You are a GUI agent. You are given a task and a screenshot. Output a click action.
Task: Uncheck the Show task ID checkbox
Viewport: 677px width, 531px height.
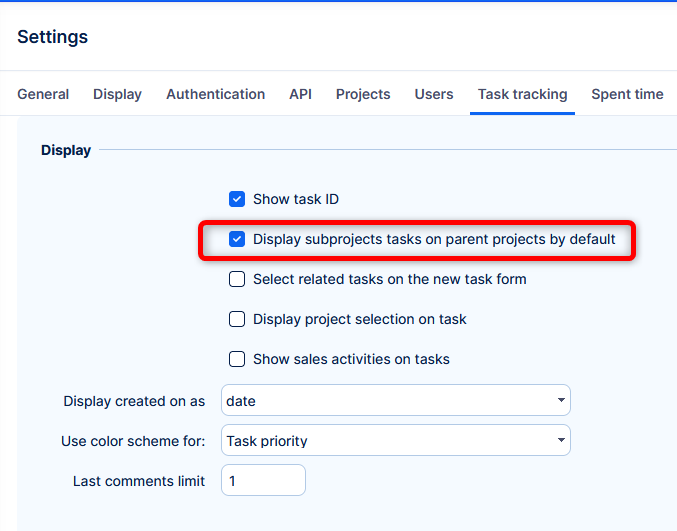coord(237,199)
